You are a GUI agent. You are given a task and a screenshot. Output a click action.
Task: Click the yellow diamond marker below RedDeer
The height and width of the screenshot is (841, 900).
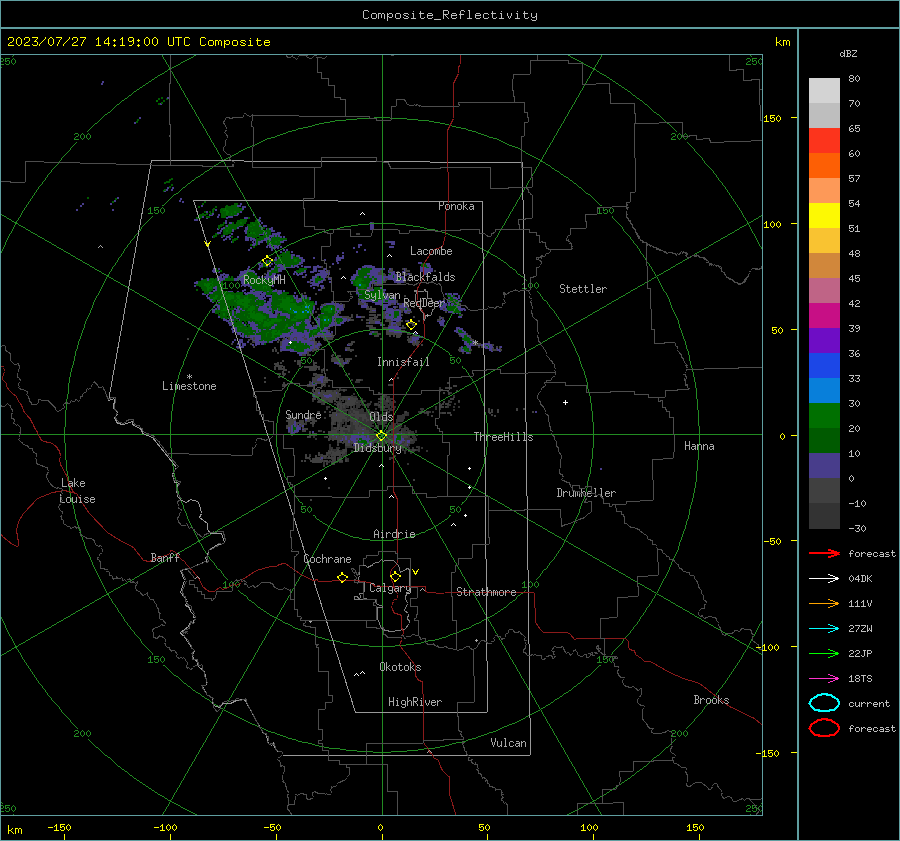point(411,325)
